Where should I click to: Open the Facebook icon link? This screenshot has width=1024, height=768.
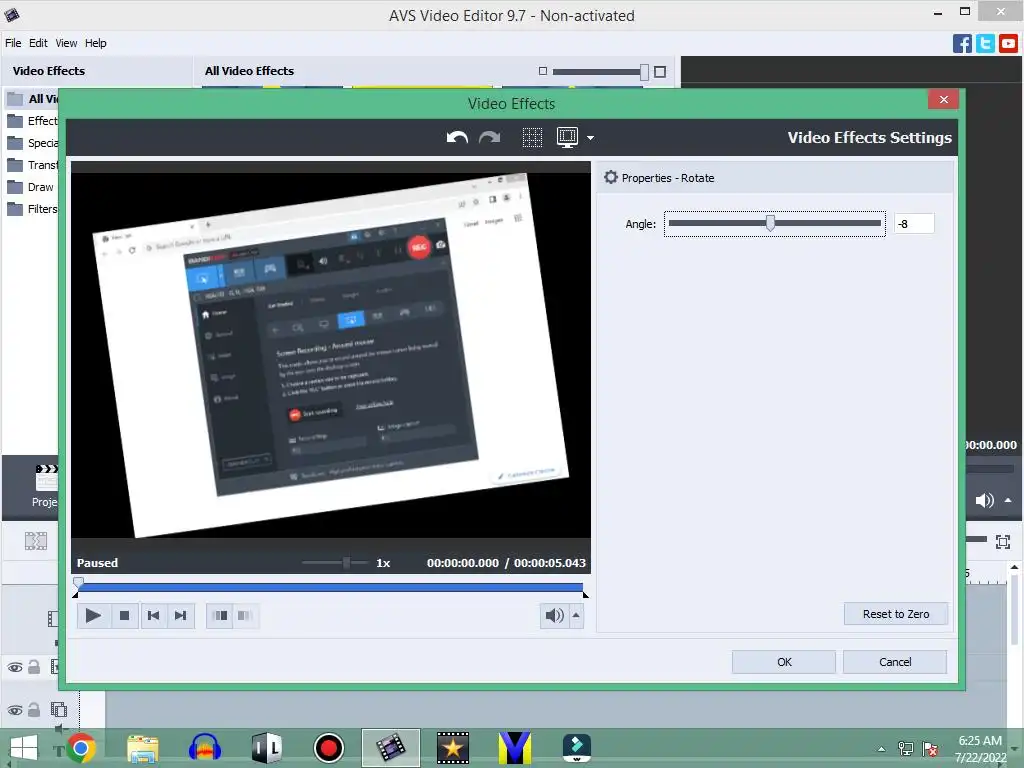pos(962,44)
